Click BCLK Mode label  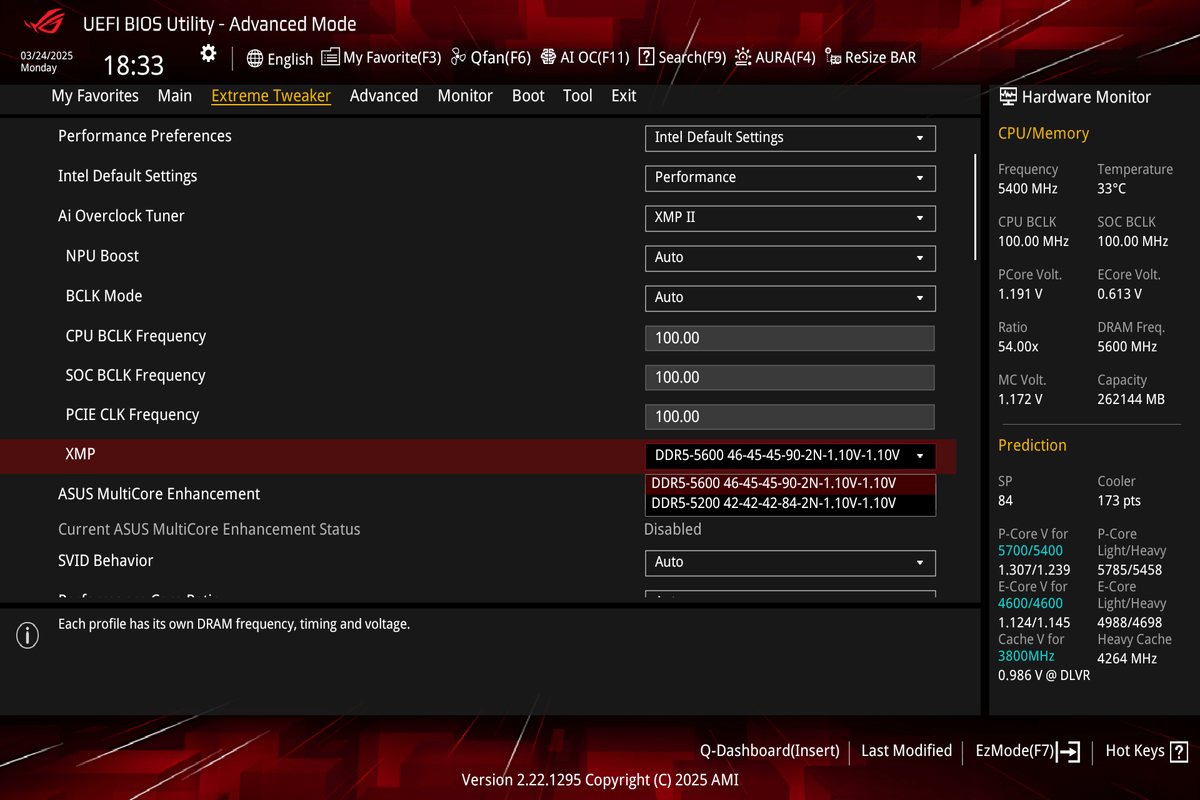pyautogui.click(x=104, y=296)
